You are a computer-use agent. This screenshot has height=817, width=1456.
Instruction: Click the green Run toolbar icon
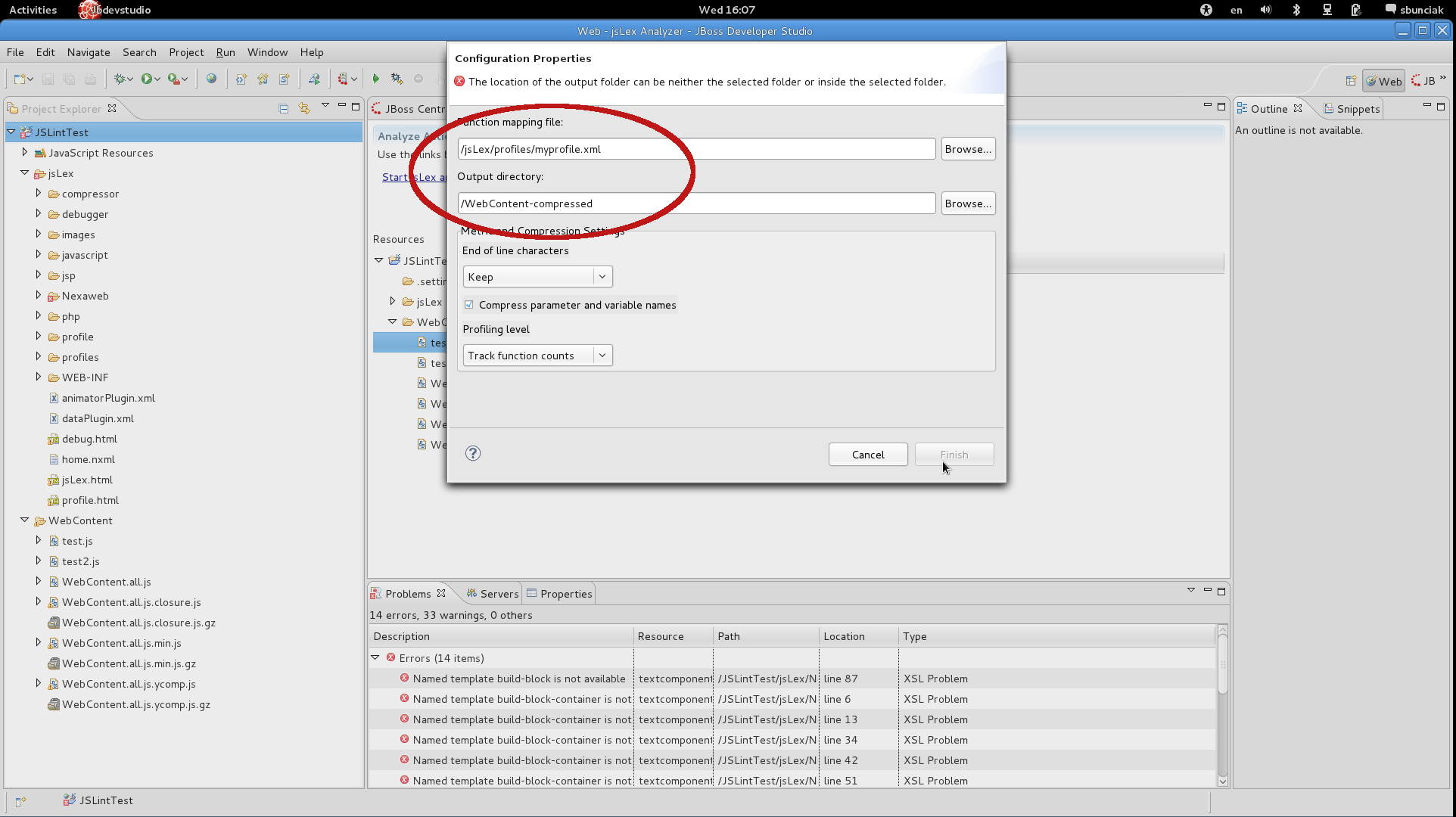click(147, 79)
